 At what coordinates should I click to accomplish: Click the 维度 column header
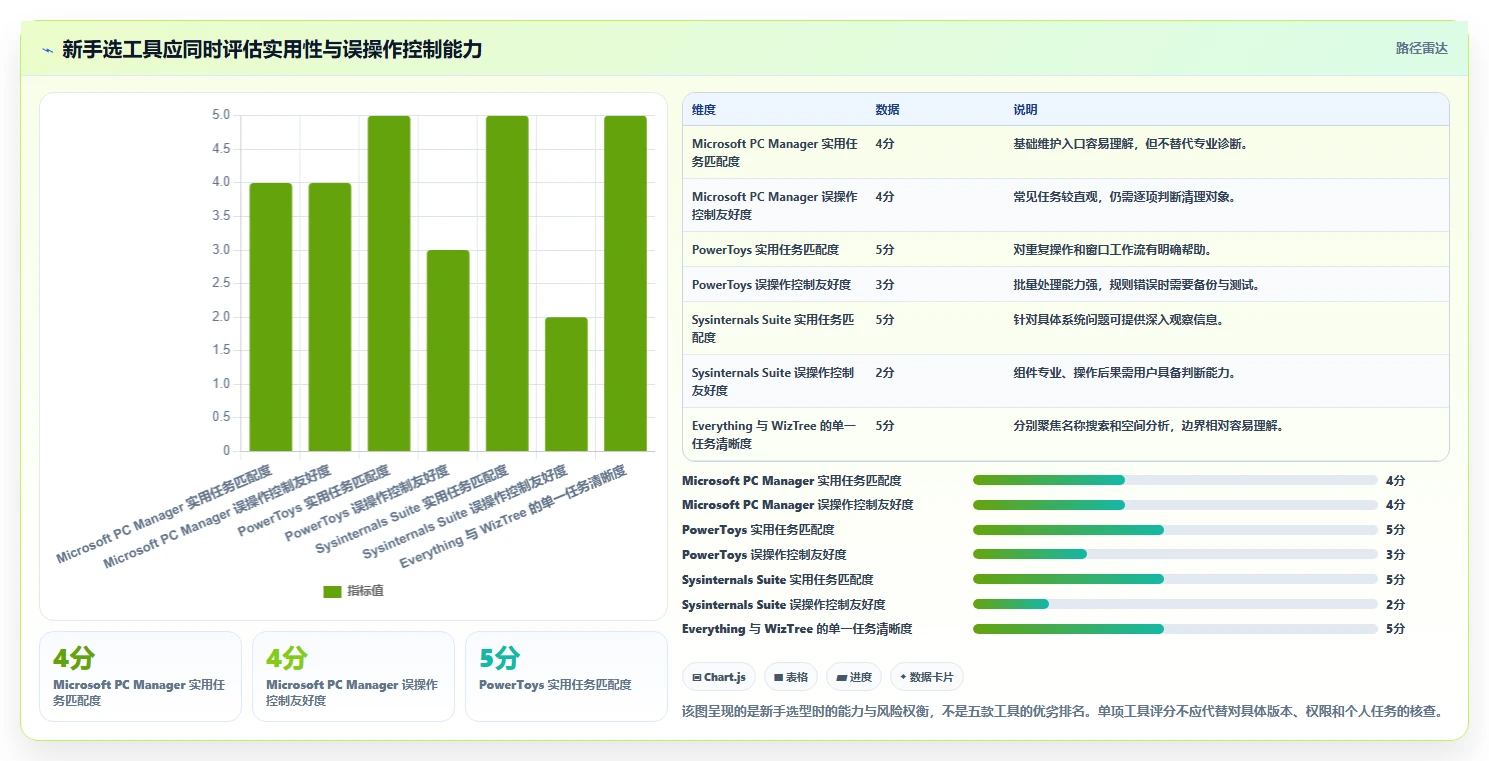[704, 110]
